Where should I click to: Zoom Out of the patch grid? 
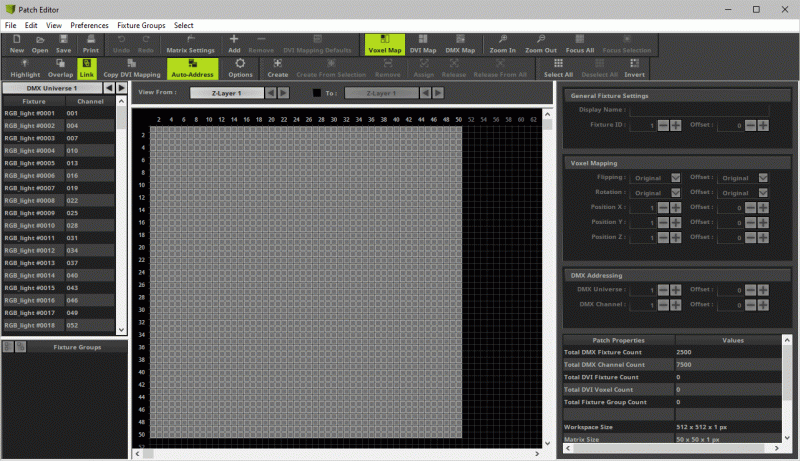[x=541, y=44]
